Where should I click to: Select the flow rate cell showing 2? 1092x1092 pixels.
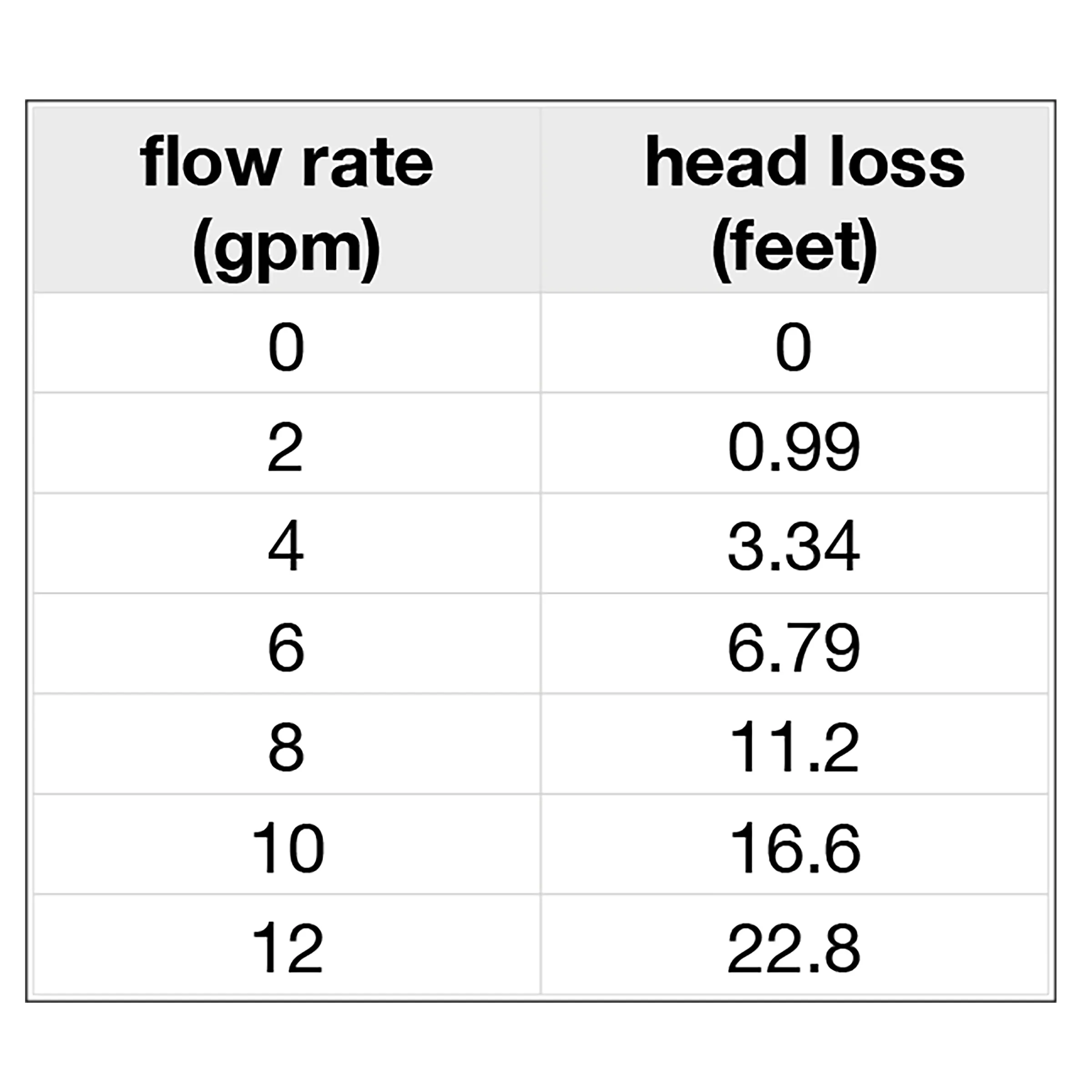(287, 443)
